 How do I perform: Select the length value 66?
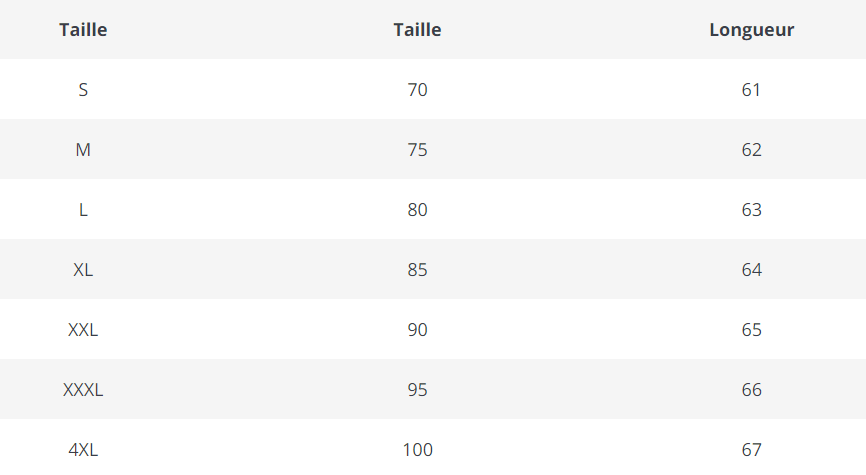751,390
